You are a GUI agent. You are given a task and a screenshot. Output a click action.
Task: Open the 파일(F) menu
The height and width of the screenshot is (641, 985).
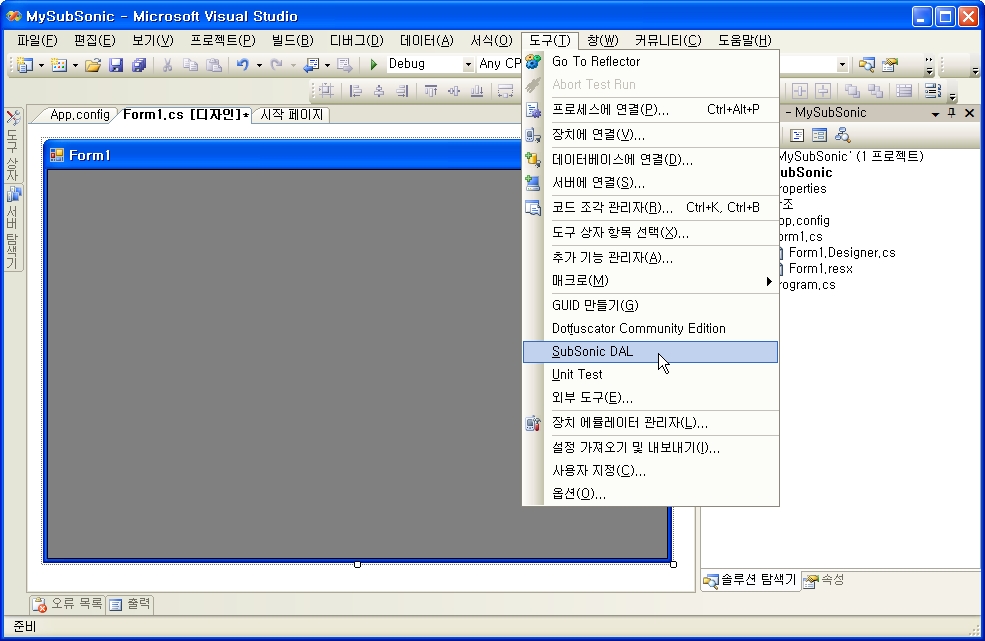37,41
